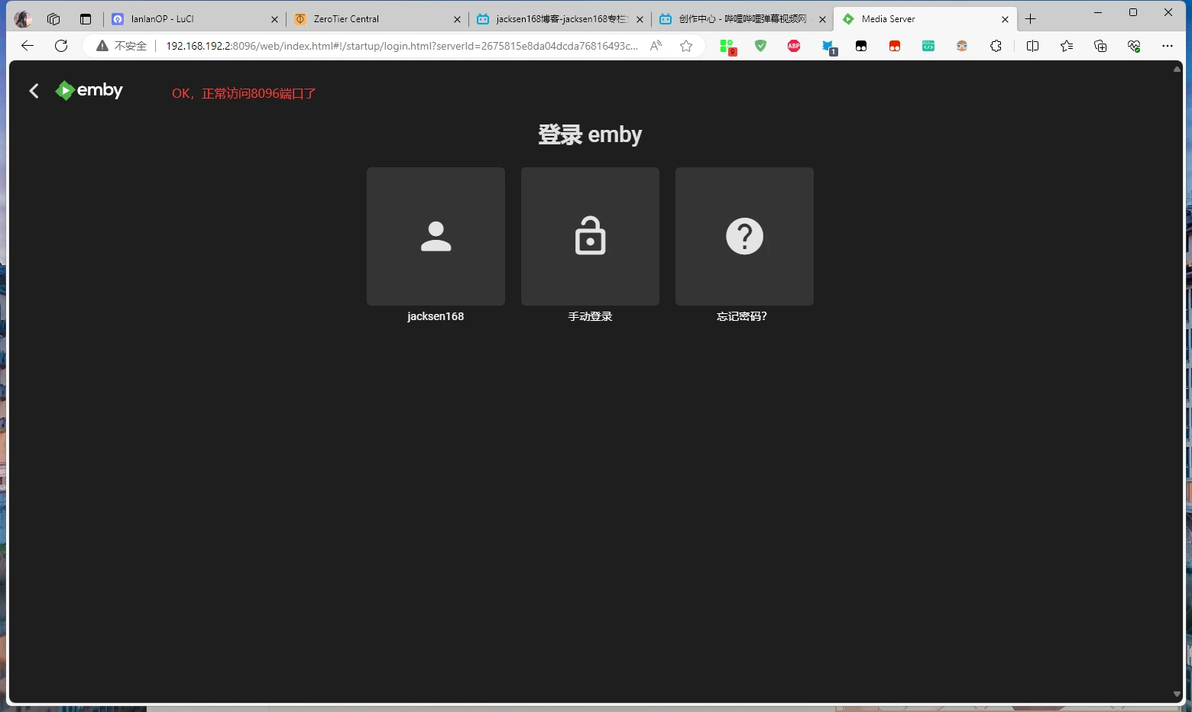
Task: Click the address bar URL field
Action: point(401,46)
